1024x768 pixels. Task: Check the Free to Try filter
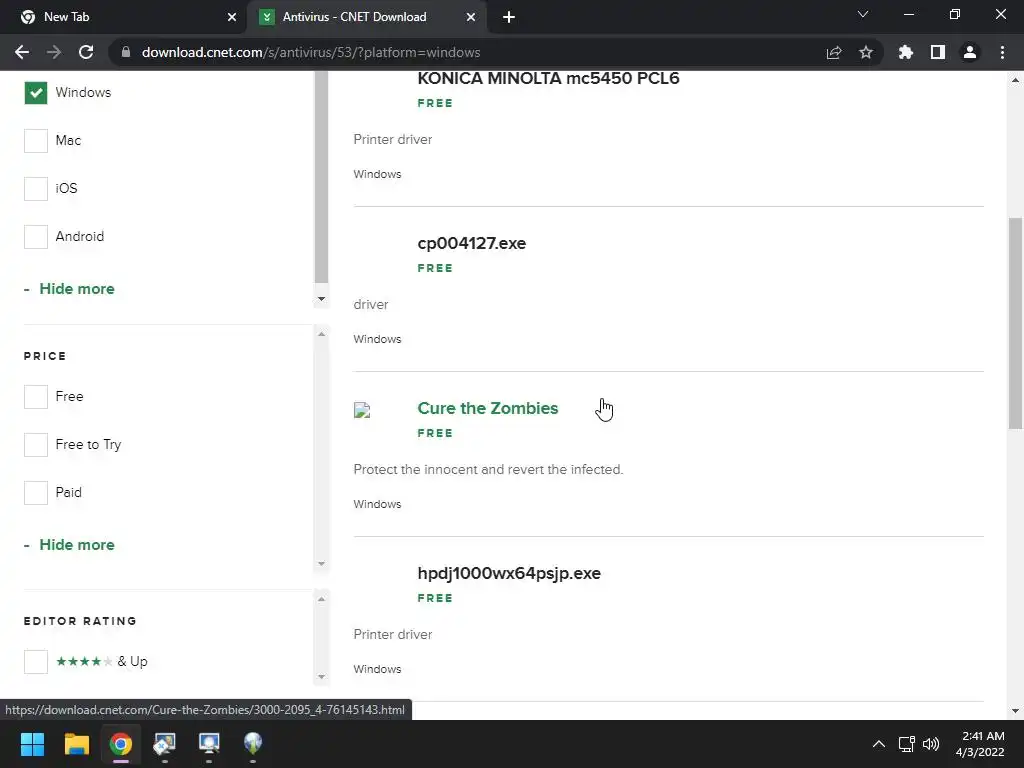tap(36, 445)
